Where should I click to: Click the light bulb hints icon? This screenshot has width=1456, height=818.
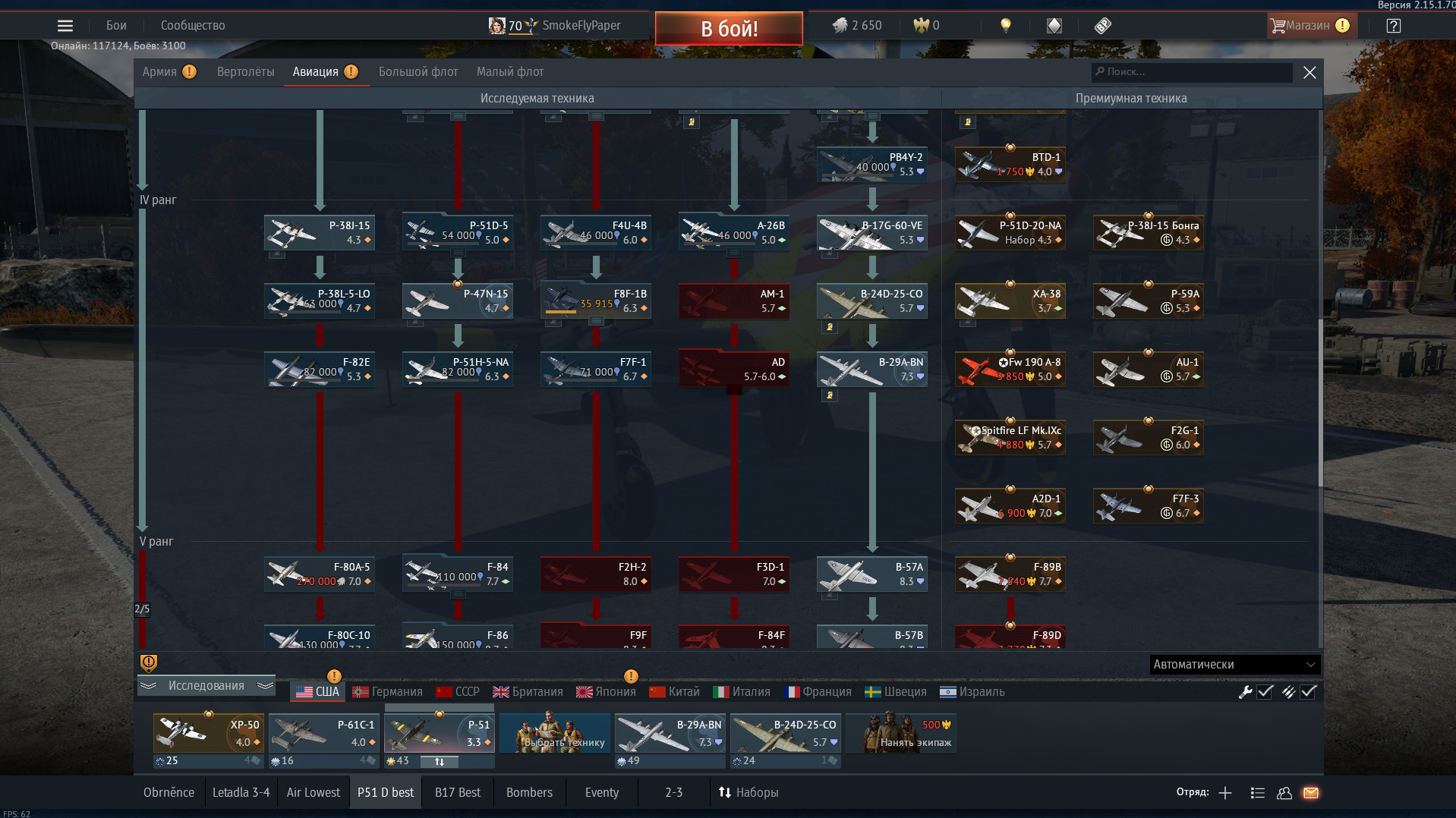[1006, 25]
